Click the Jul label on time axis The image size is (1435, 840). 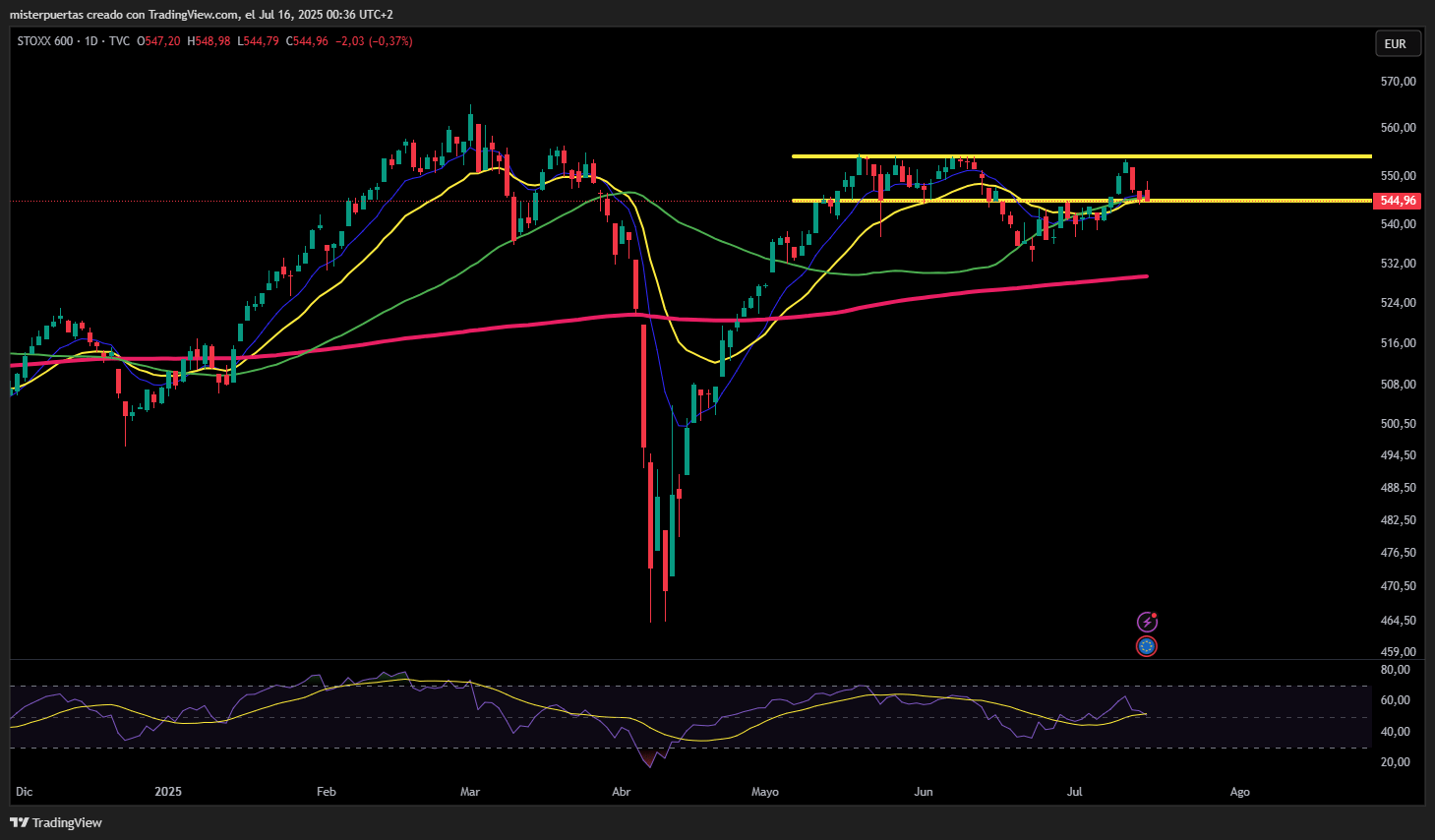click(x=1075, y=792)
